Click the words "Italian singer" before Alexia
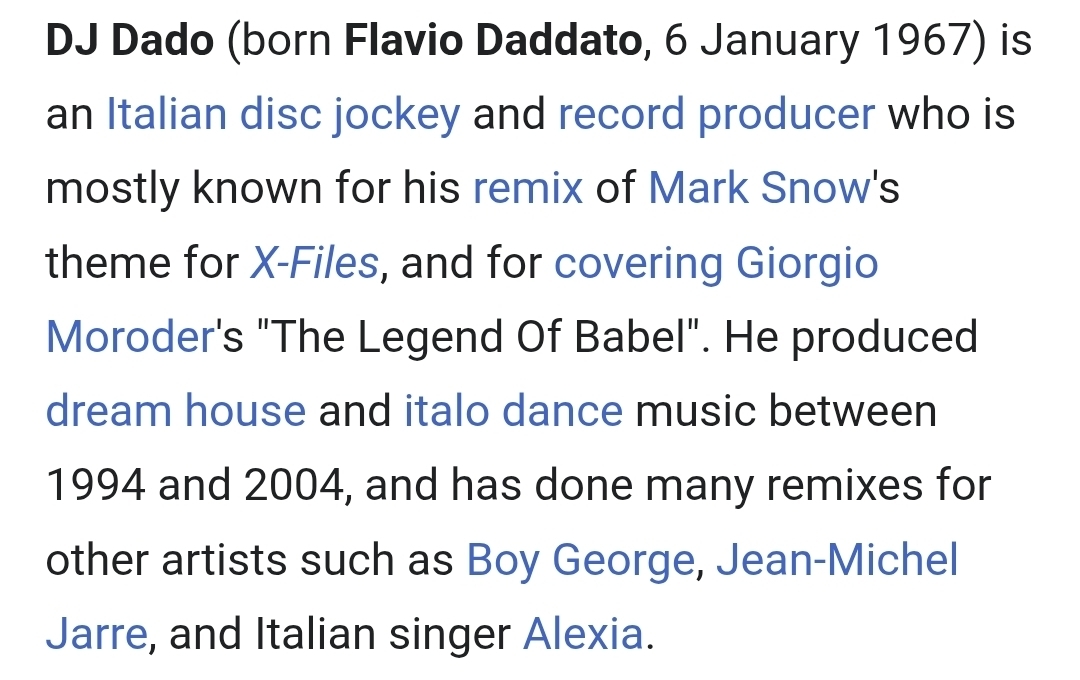Screen dimensions: 1080x680 [384, 633]
